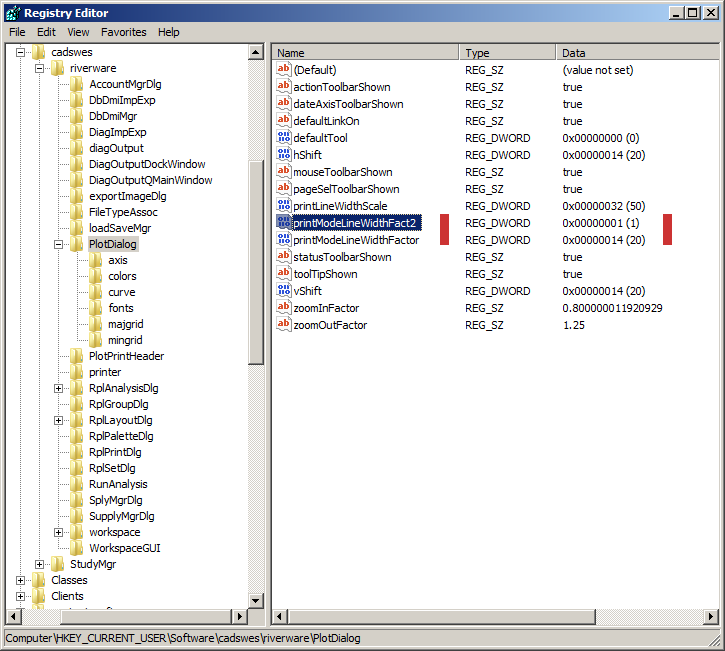Open the Favorites menu
The image size is (725, 651).
(123, 32)
